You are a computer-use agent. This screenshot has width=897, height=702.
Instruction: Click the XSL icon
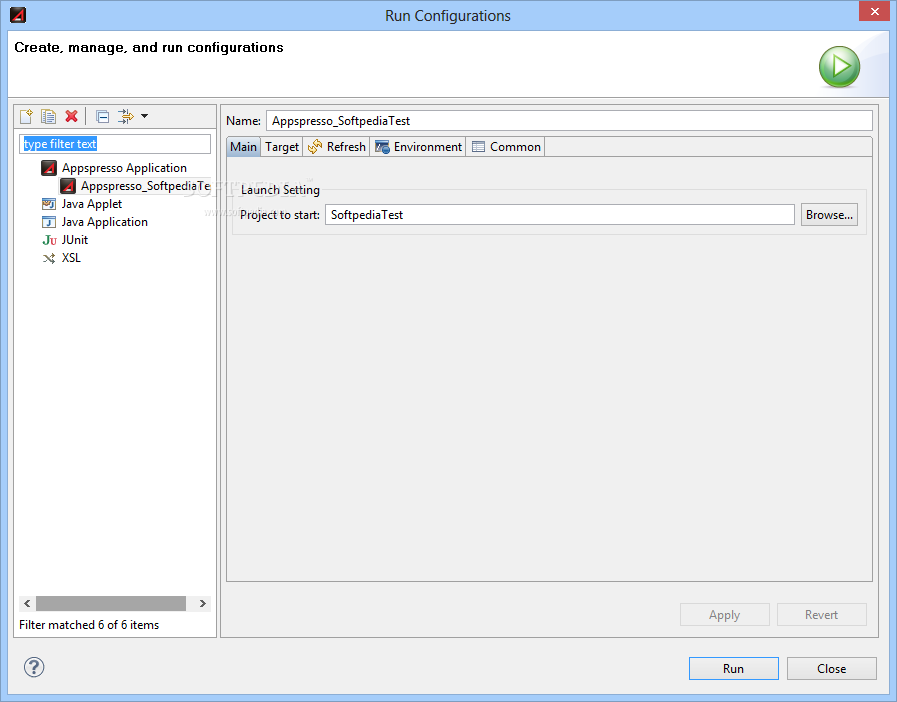click(49, 258)
